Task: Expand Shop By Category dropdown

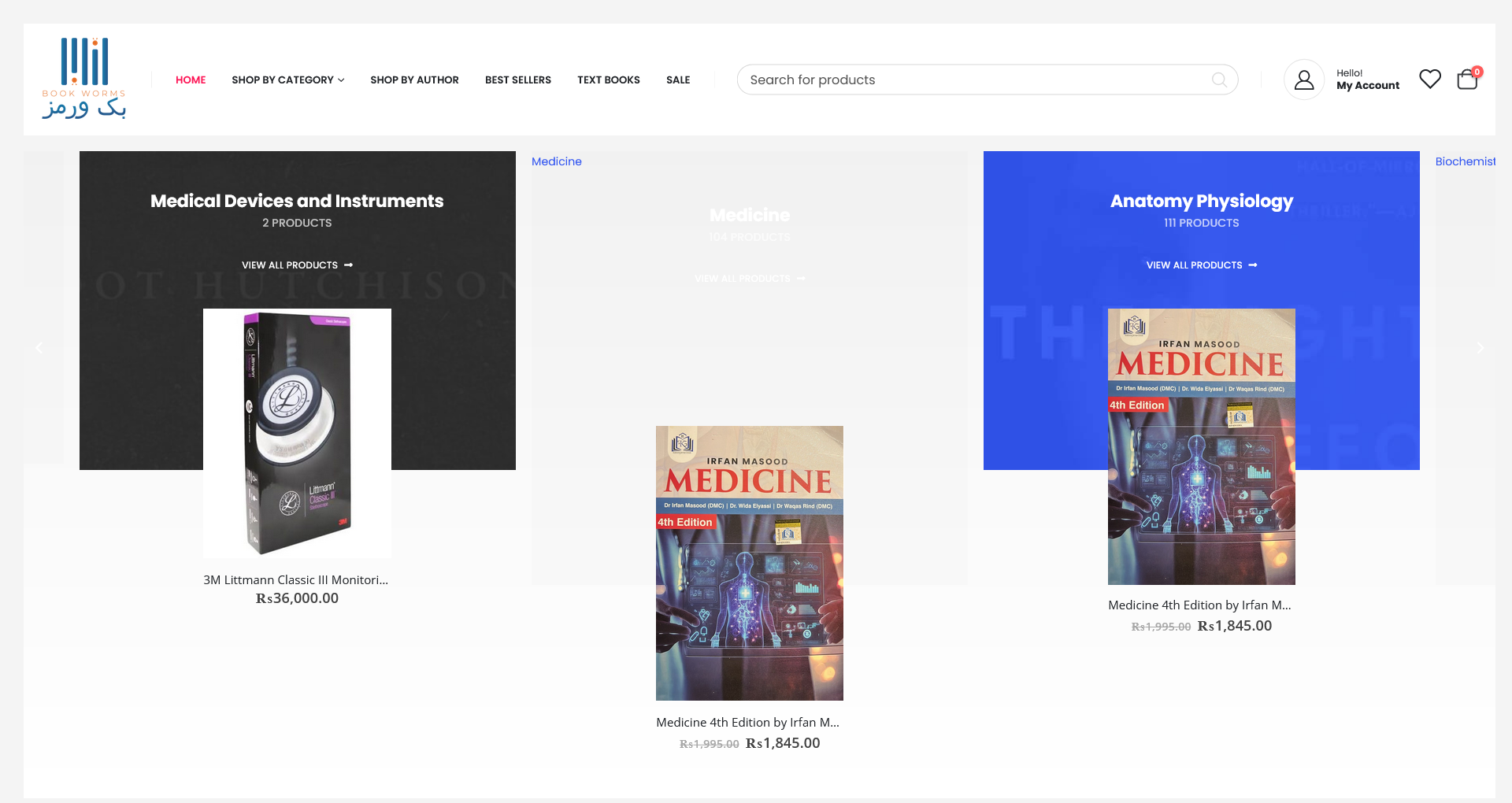Action: 287,80
